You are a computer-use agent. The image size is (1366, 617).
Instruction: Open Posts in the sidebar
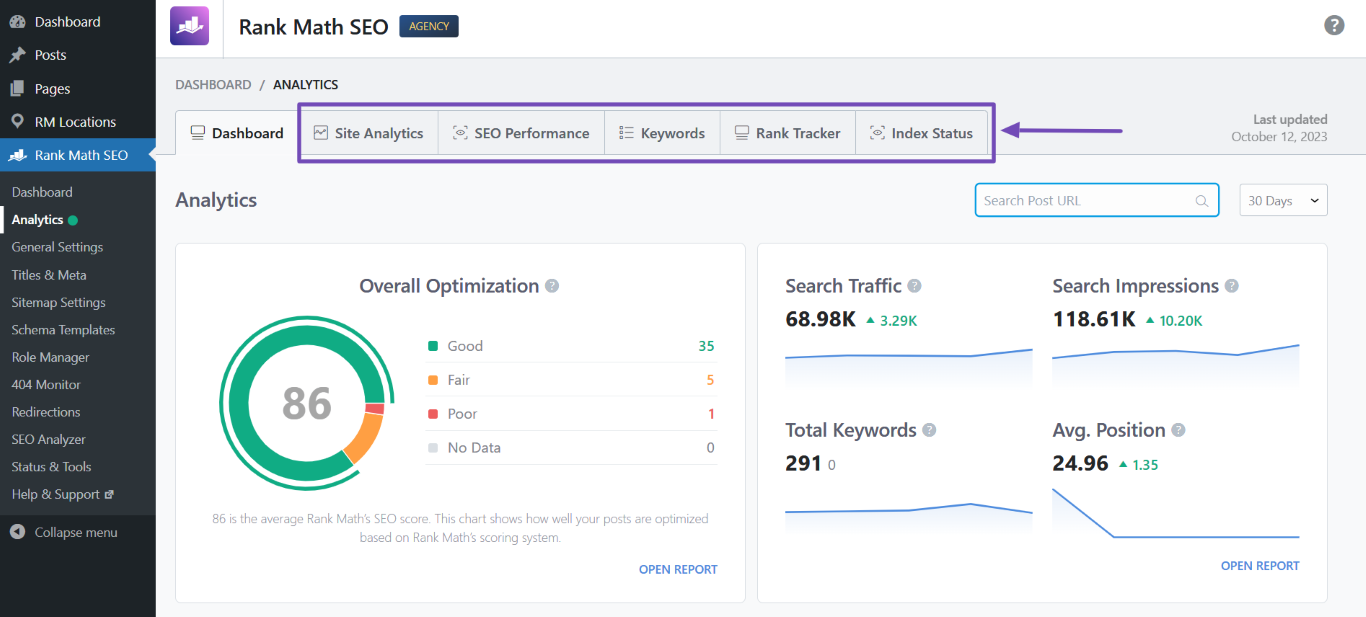pos(78,55)
